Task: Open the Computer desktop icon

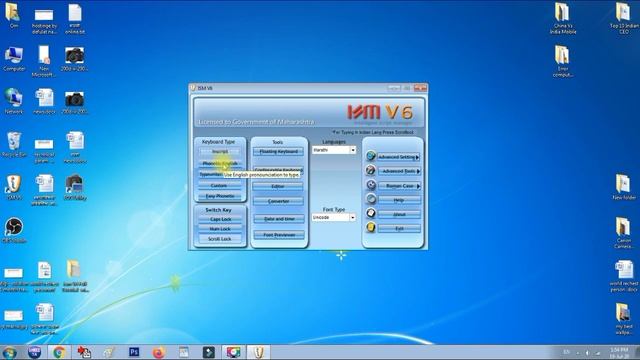Action: [14, 59]
